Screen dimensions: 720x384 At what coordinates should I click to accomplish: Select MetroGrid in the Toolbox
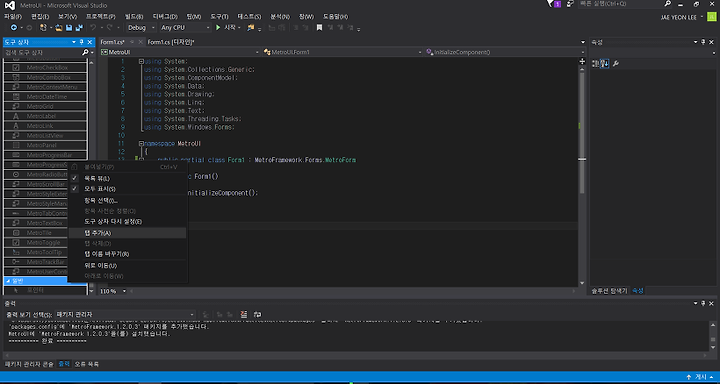point(45,107)
